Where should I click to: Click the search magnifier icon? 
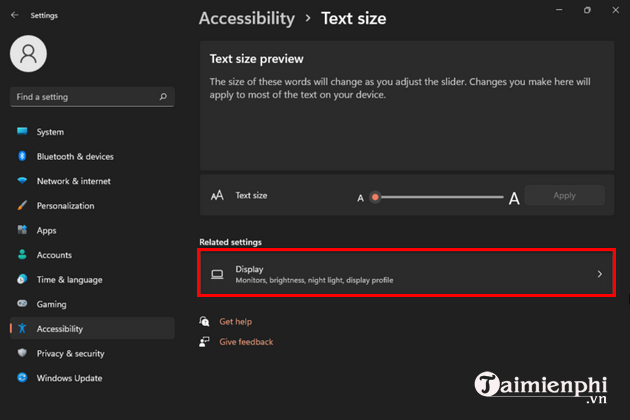pyautogui.click(x=163, y=96)
